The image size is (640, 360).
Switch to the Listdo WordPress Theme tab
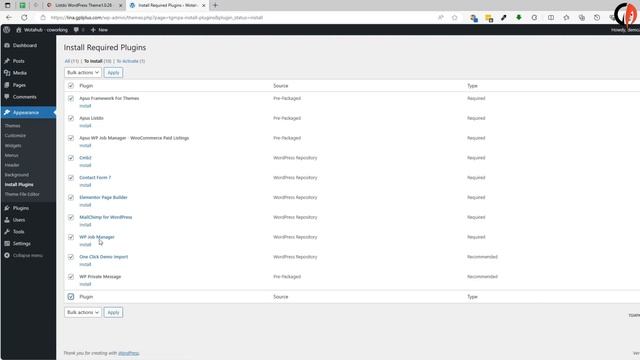(83, 5)
